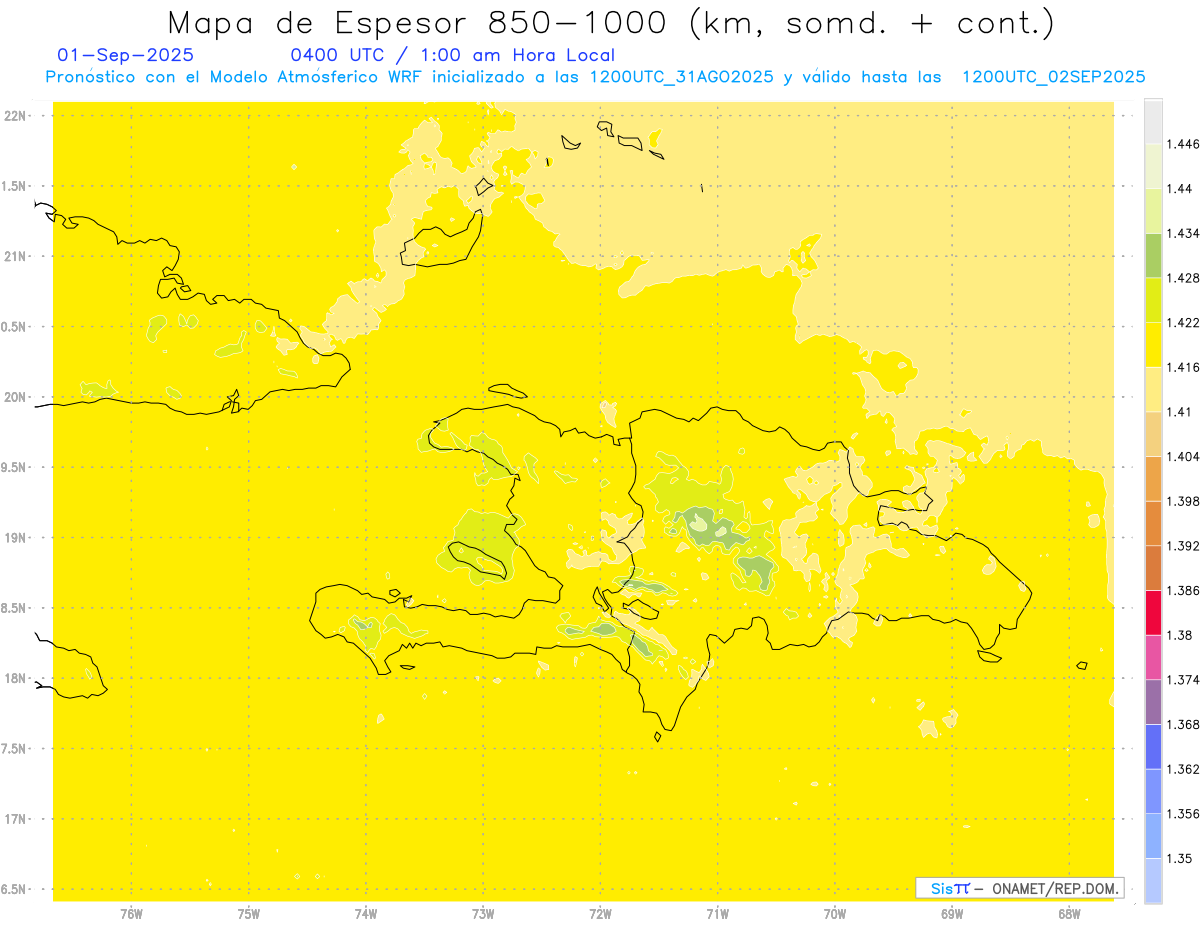Pick the red swatch between 1.38 and 1.386
Image resolution: width=1200 pixels, height=927 pixels.
(x=1153, y=613)
